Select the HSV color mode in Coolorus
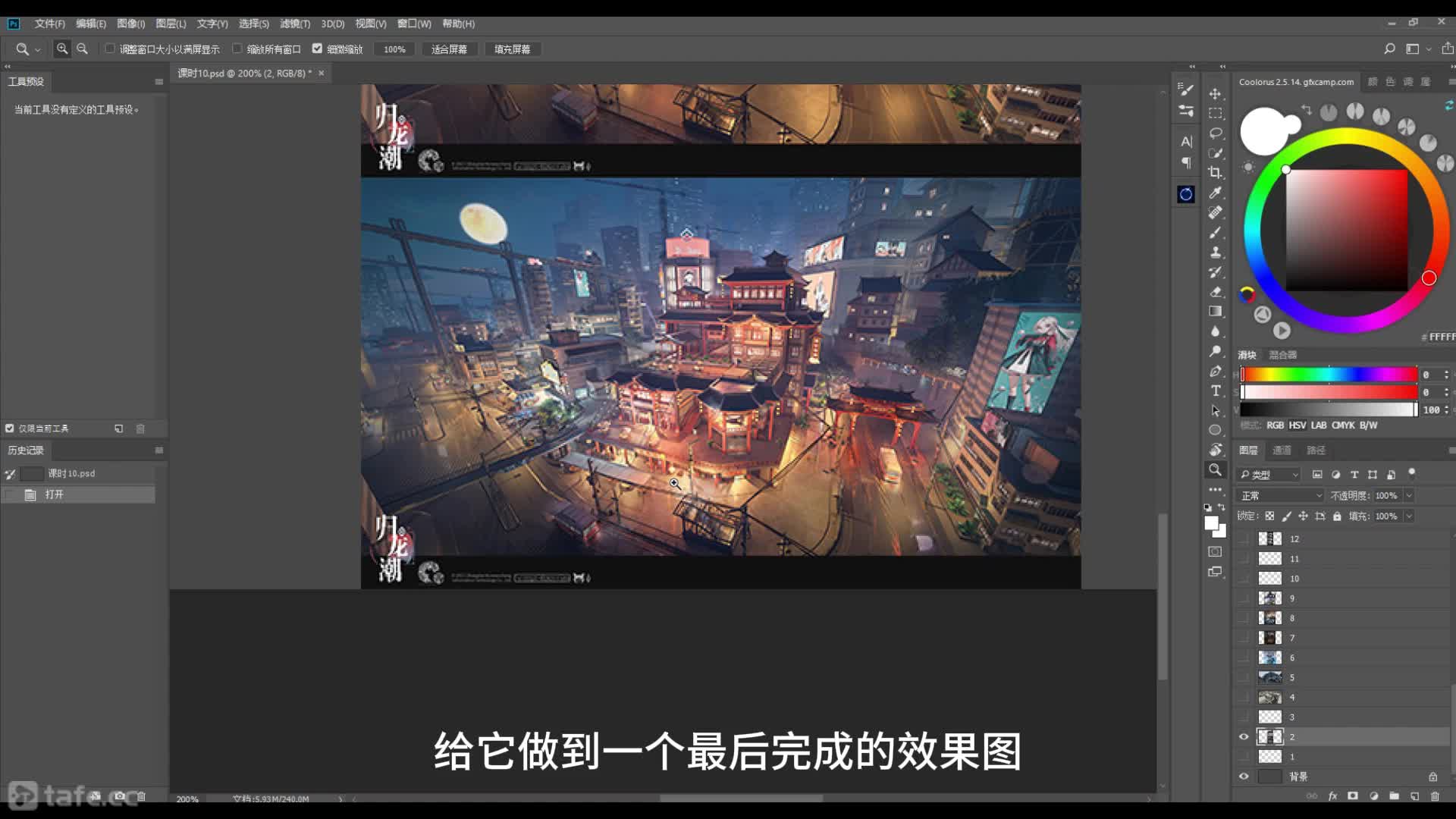The width and height of the screenshot is (1456, 819). click(x=1297, y=425)
